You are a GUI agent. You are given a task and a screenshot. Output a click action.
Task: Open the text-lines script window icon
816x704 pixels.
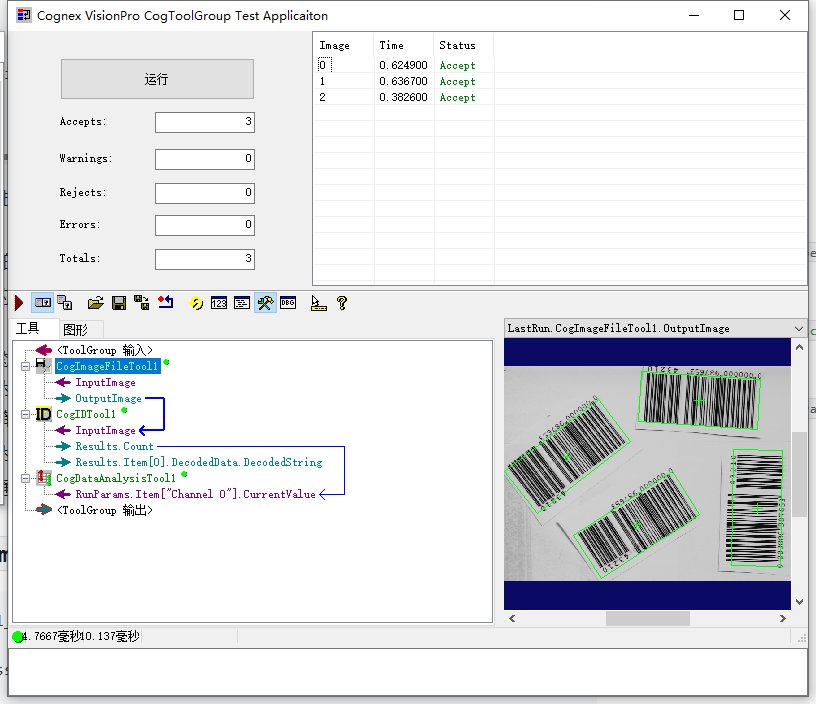point(242,303)
